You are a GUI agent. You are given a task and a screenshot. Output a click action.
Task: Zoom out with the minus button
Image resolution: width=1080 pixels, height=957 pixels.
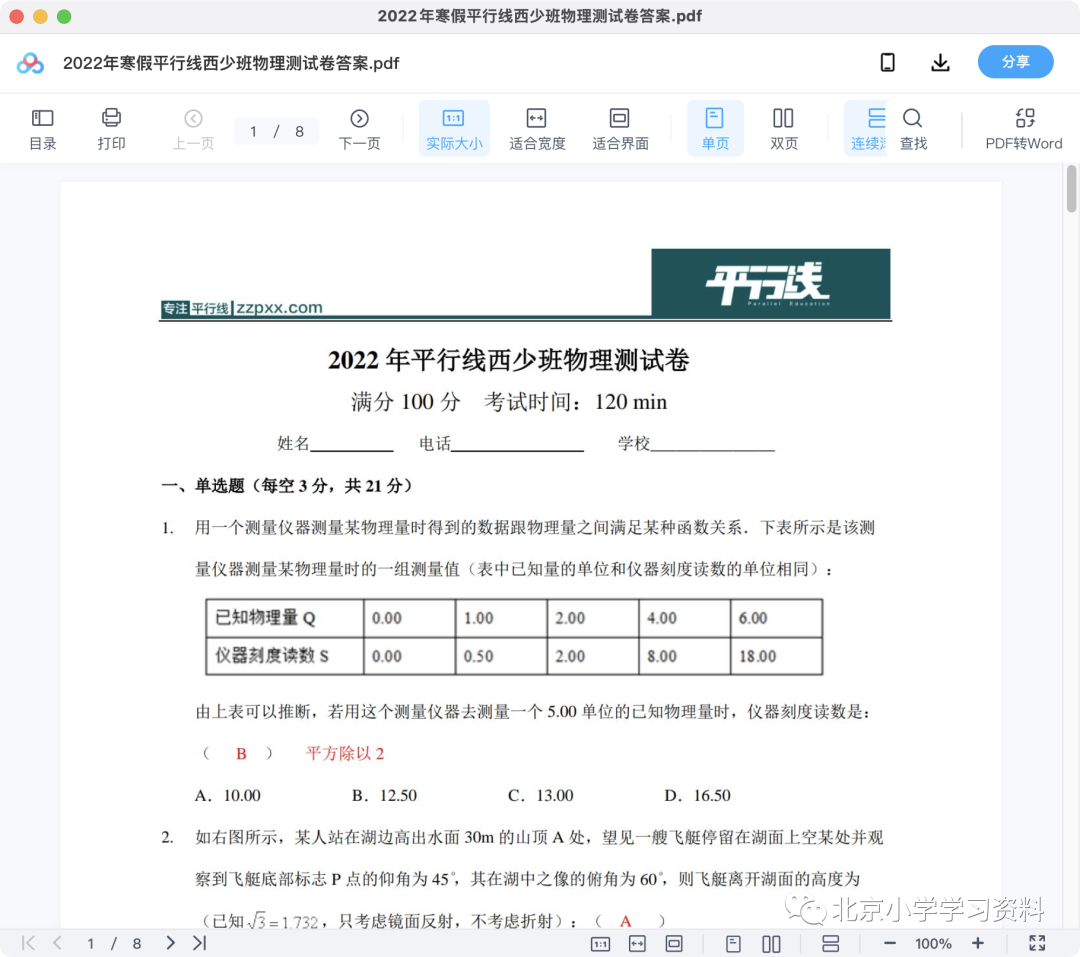[x=890, y=943]
